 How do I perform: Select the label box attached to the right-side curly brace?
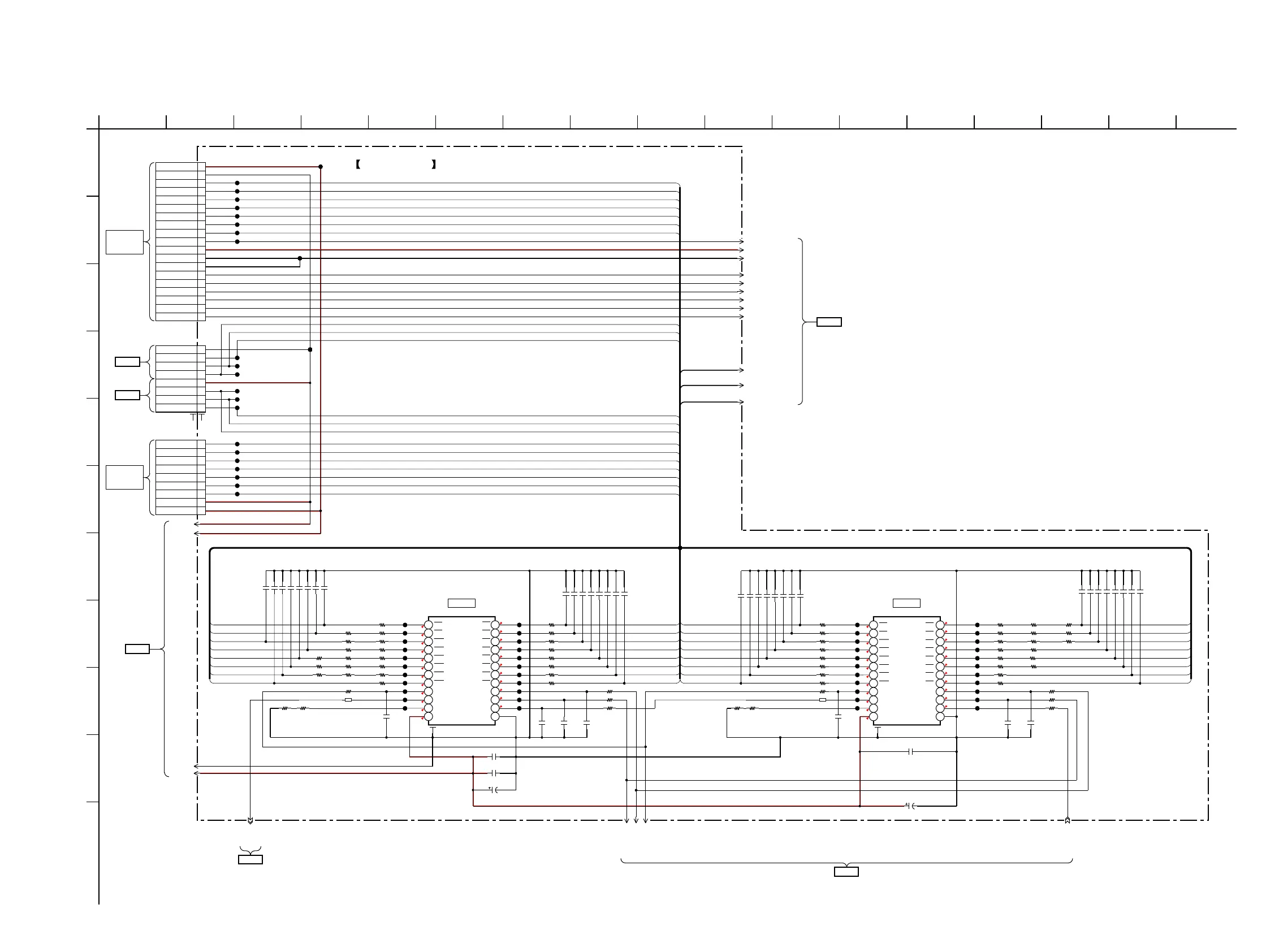[829, 322]
